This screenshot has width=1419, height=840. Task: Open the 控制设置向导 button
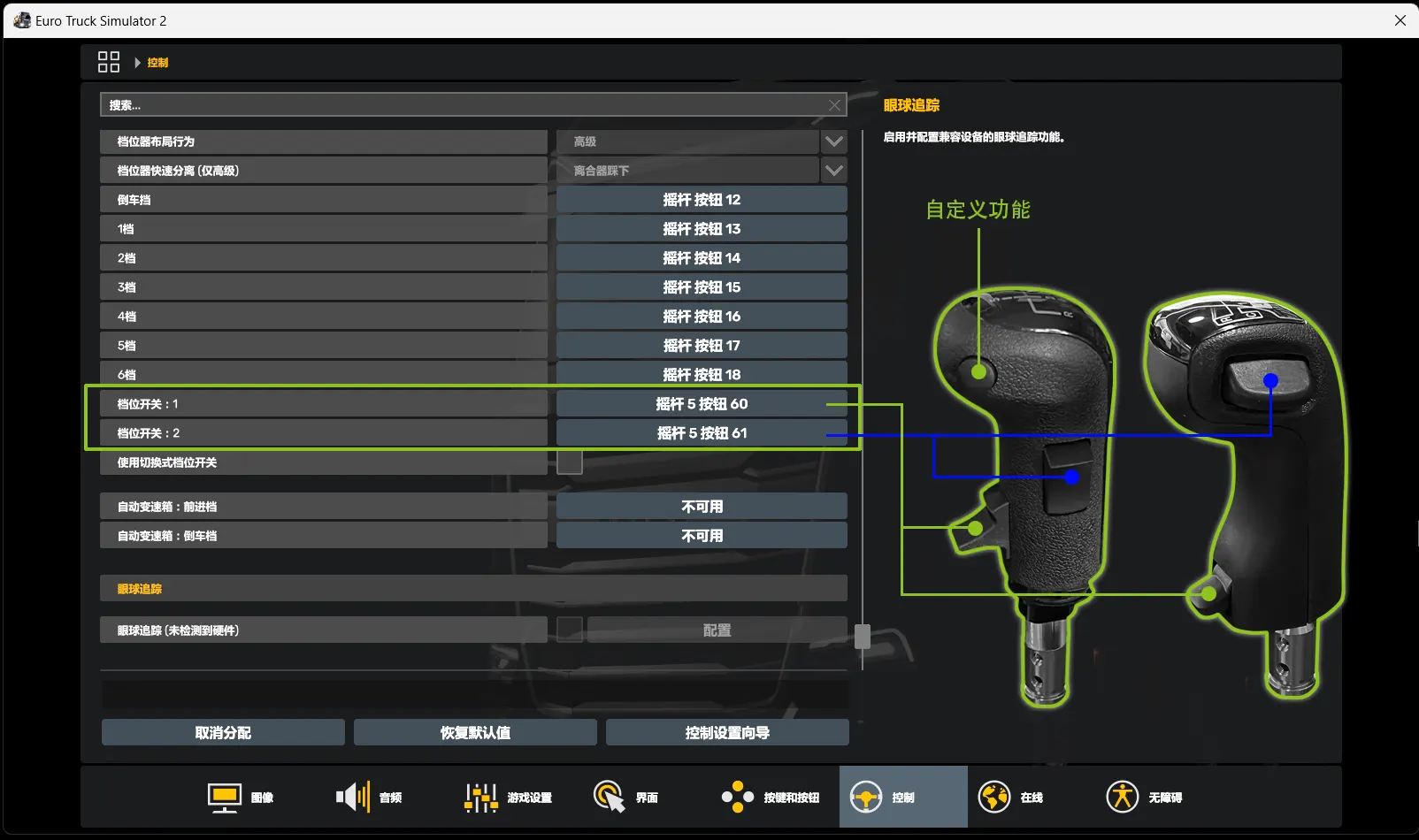pyautogui.click(x=727, y=732)
